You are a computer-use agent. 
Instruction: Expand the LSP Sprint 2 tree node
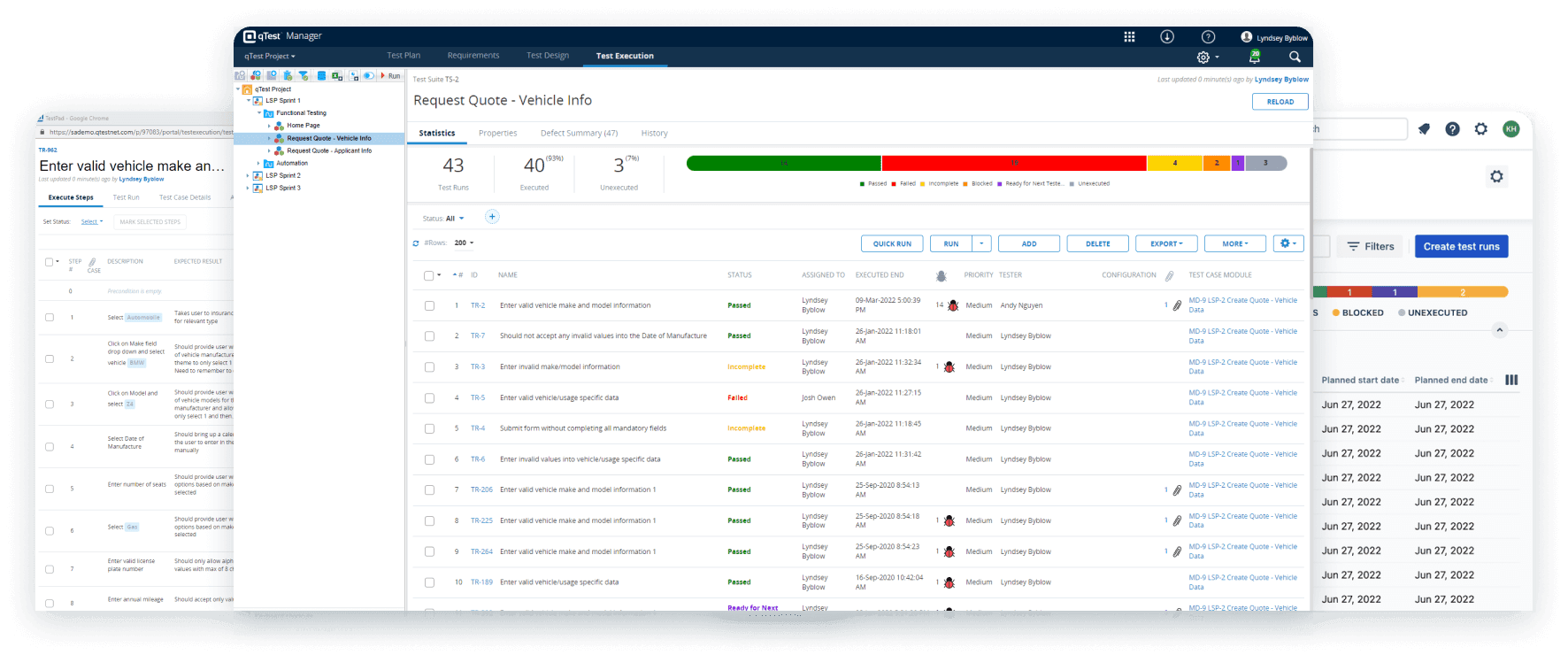[x=248, y=175]
